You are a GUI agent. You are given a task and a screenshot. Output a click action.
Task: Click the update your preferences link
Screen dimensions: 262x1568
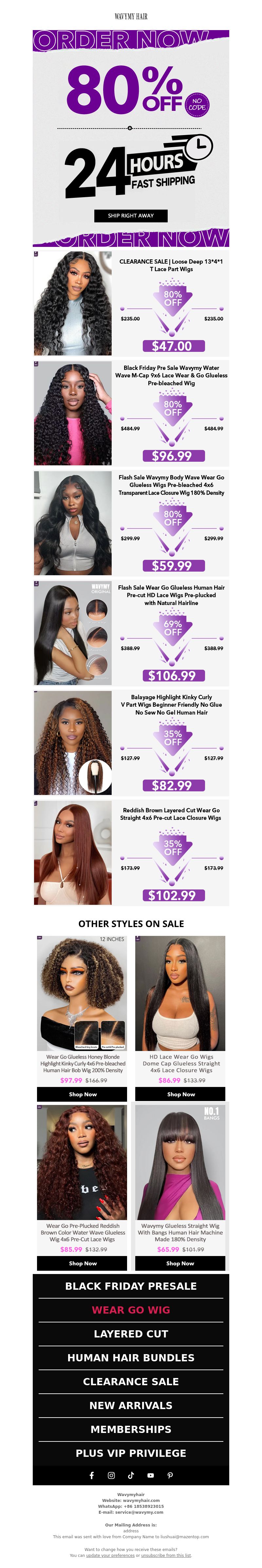tap(110, 1555)
